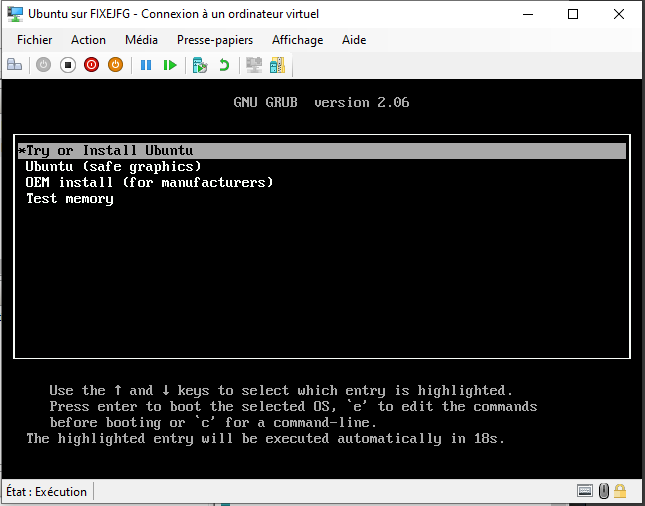Select "Try or Install Ubuntu" GRUB entry
The image size is (645, 506).
point(322,151)
